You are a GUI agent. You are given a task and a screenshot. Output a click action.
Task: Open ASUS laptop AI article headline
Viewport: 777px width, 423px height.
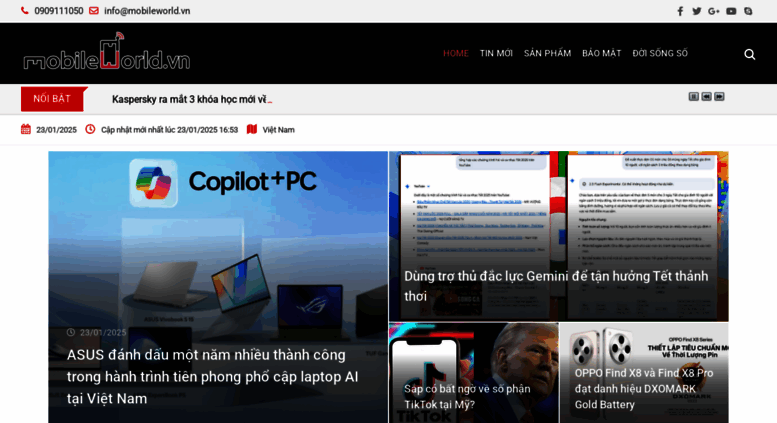(213, 376)
